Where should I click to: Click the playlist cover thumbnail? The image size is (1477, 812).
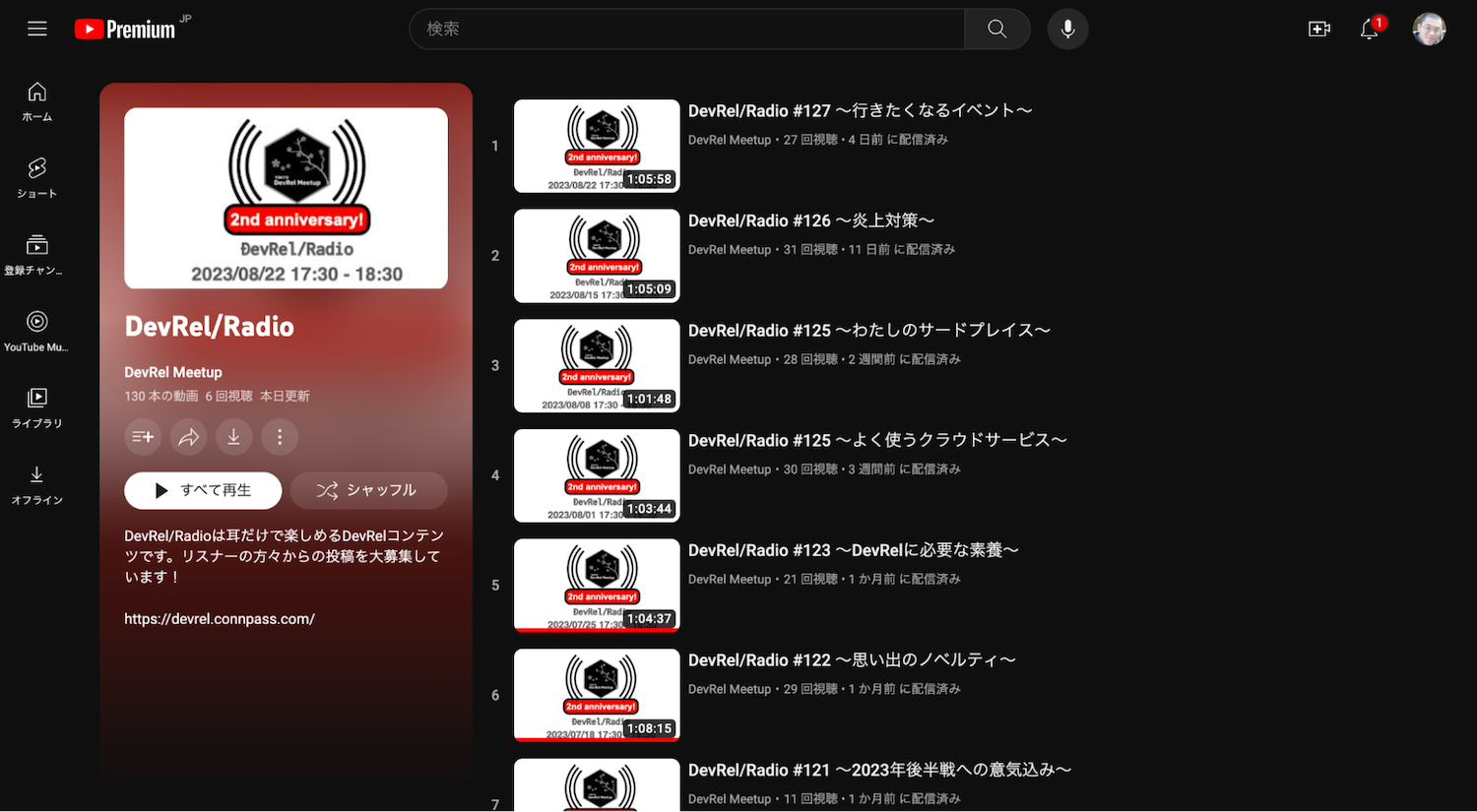click(286, 198)
